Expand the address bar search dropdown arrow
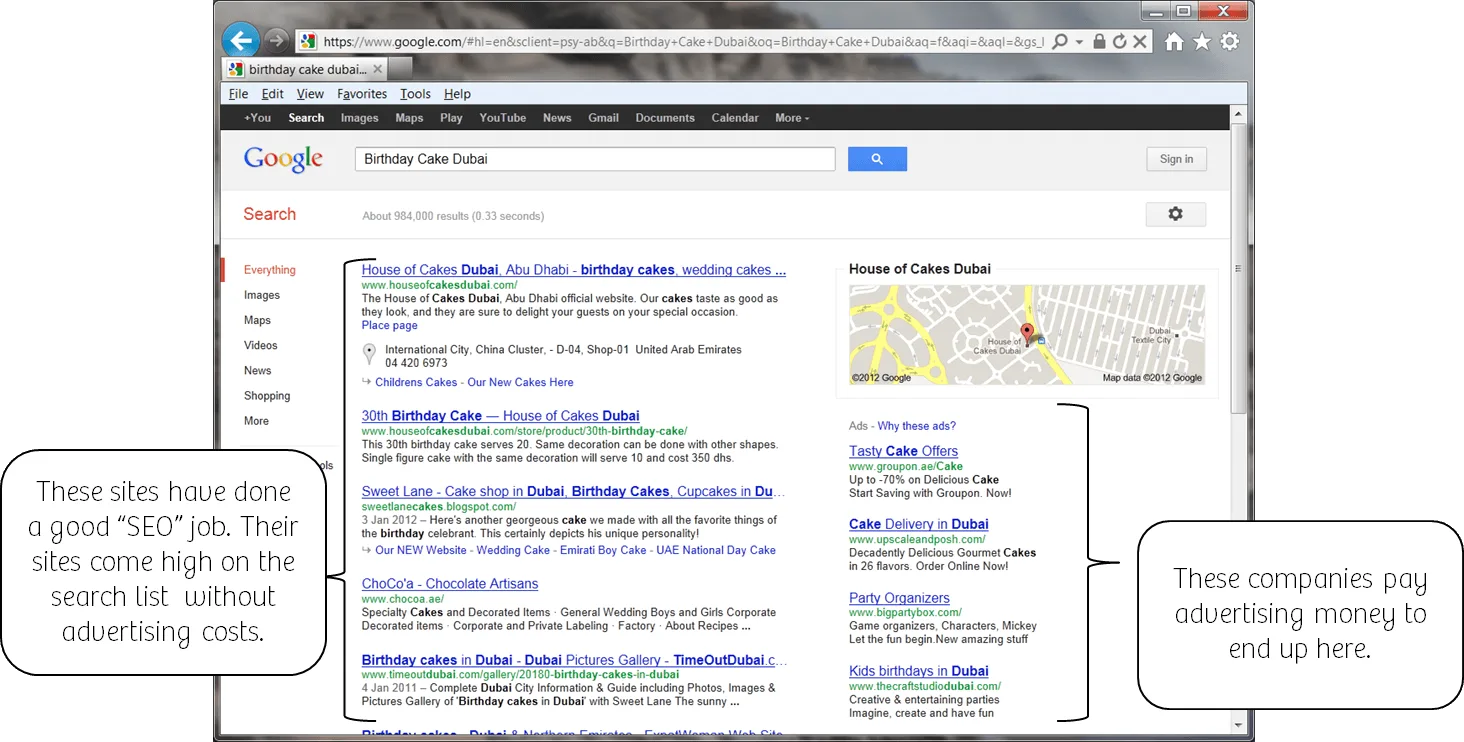This screenshot has height=742, width=1464. point(1079,42)
